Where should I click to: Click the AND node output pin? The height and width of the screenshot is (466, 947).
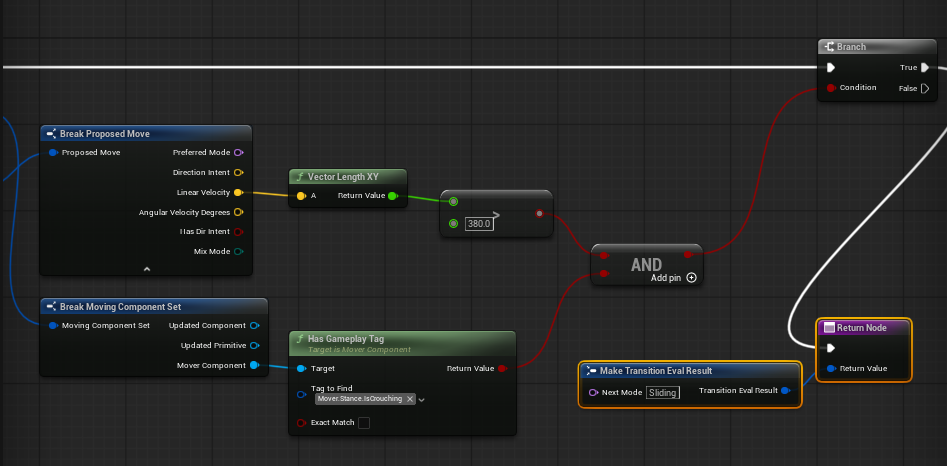[x=687, y=255]
